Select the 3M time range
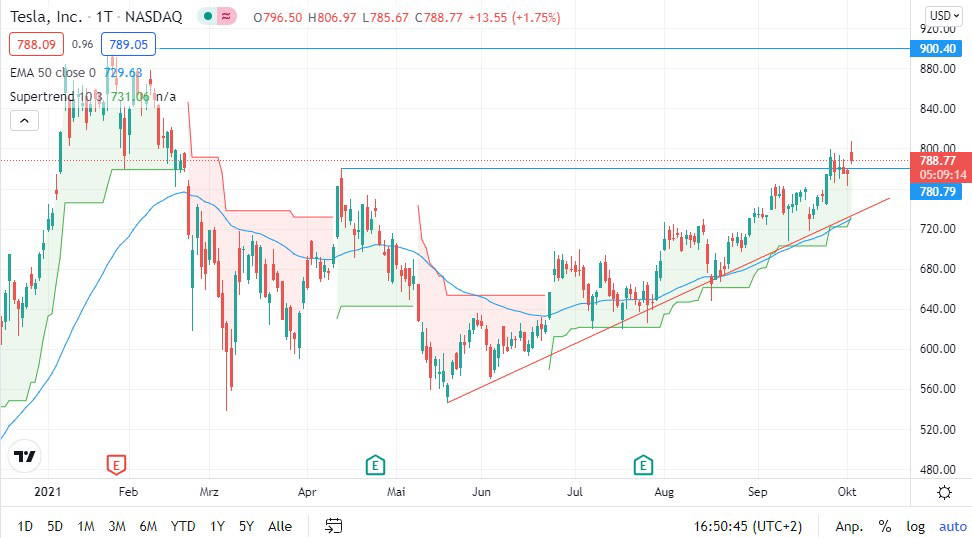The height and width of the screenshot is (538, 972). [117, 526]
